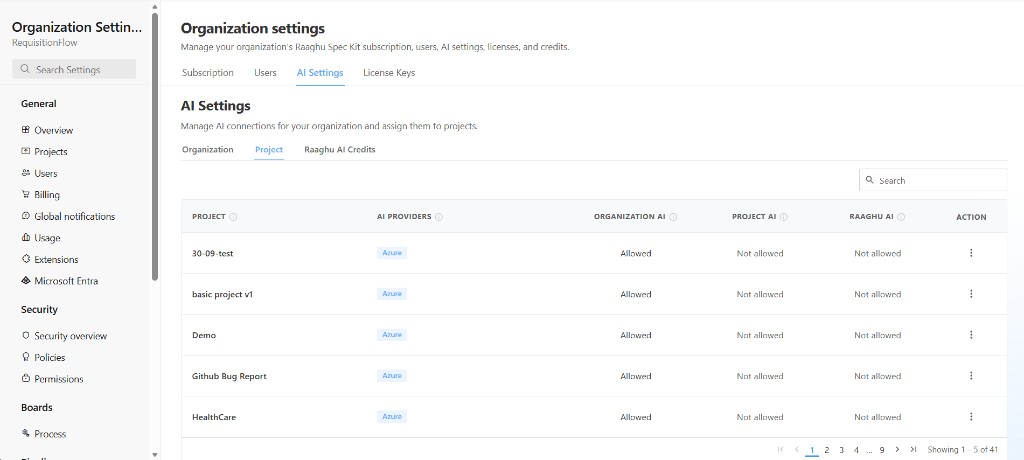The width and height of the screenshot is (1024, 460).
Task: Click sidebar scroll down arrow
Action: coord(155,454)
